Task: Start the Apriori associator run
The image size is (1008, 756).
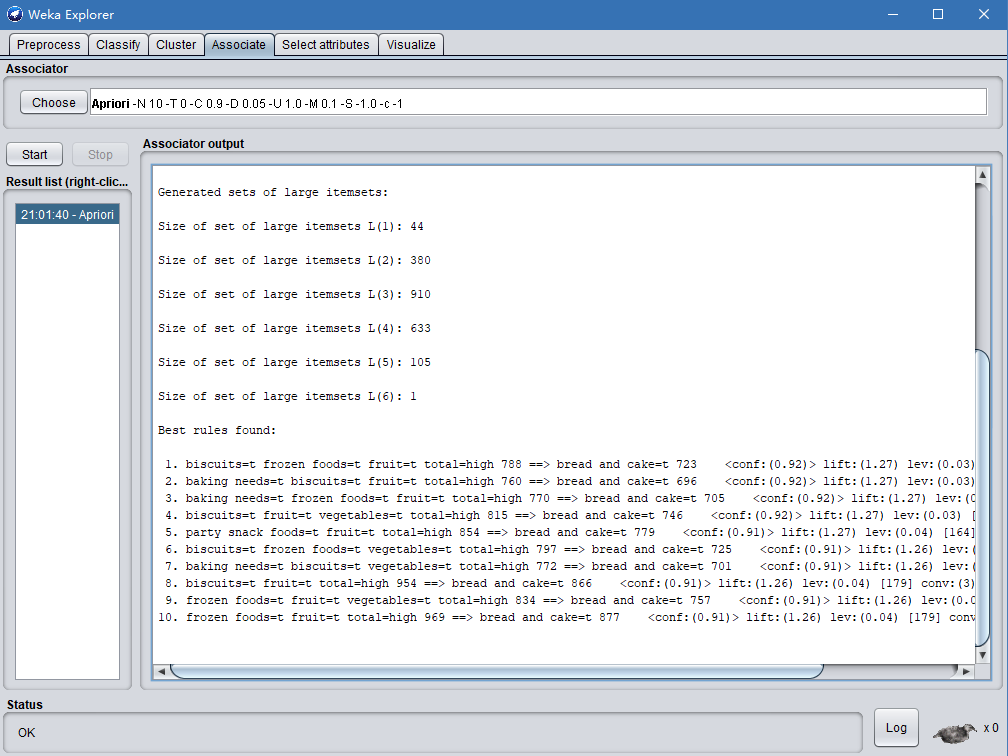Action: 35,155
